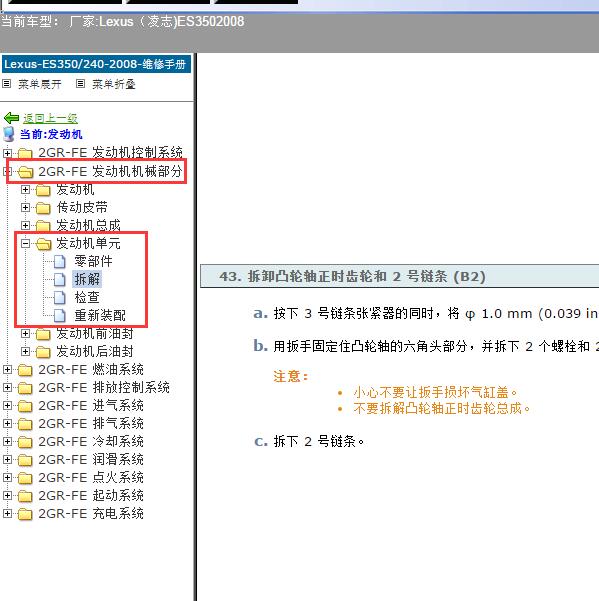Select the 2GR-FE 排放控制系统 tree item

coord(104,388)
